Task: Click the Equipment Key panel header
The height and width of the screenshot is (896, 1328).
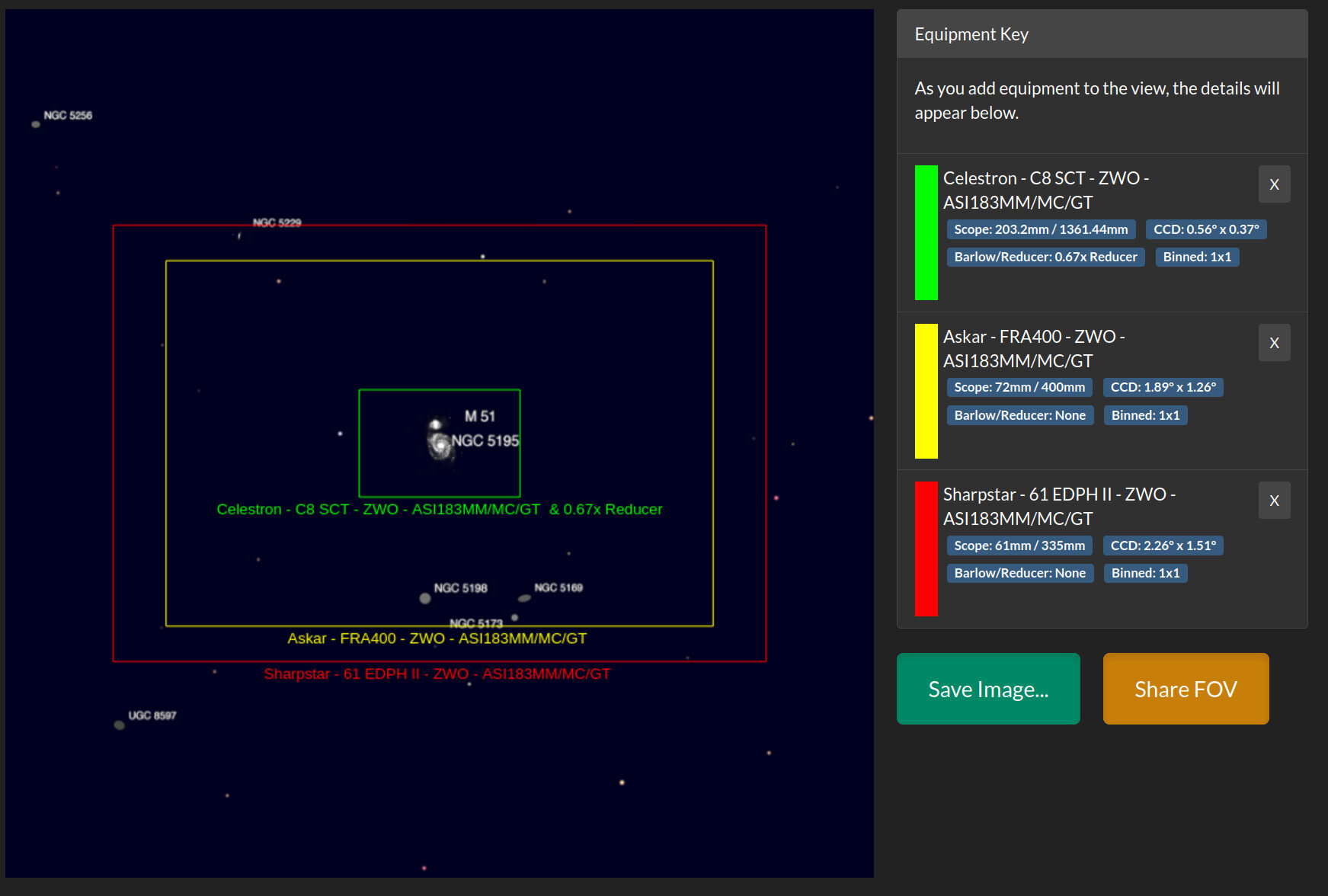Action: tap(1102, 34)
